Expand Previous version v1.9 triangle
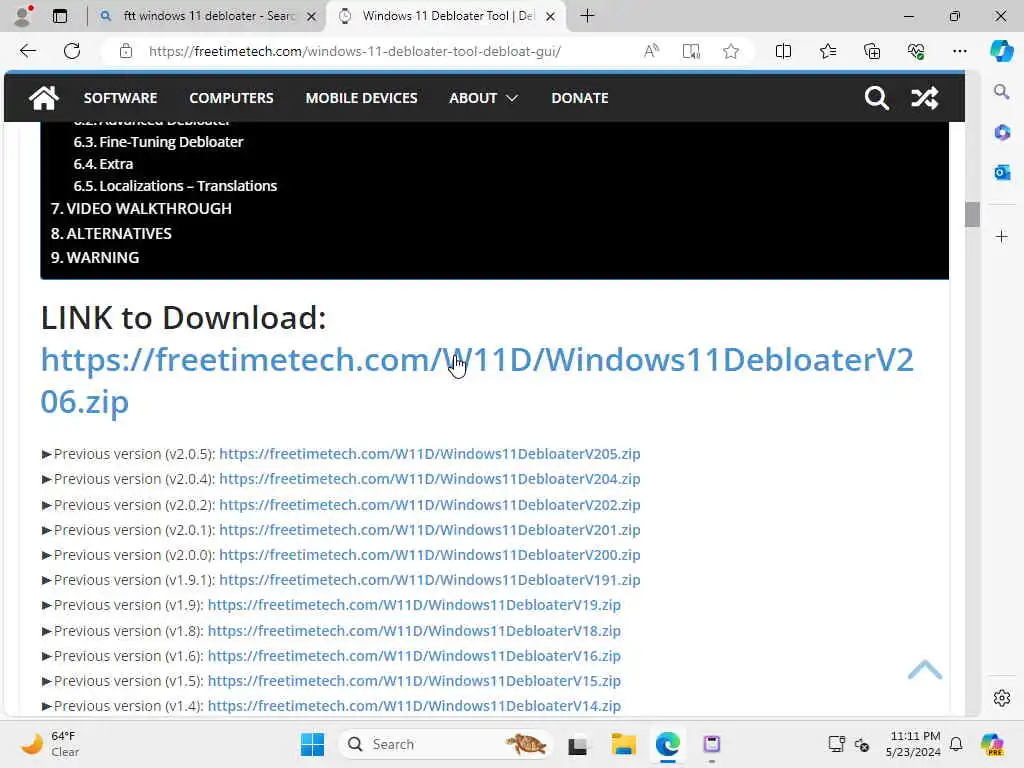 pyautogui.click(x=46, y=605)
